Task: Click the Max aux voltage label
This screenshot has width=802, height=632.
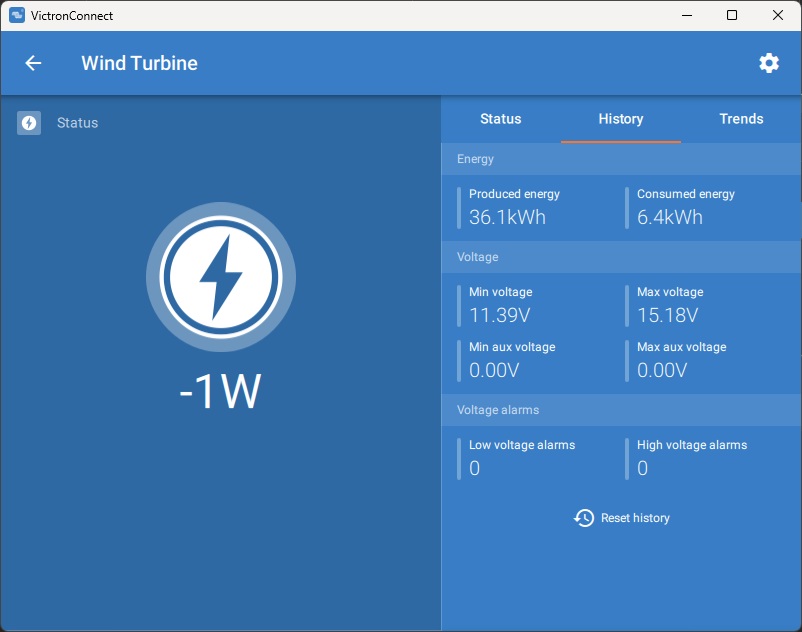Action: tap(681, 347)
